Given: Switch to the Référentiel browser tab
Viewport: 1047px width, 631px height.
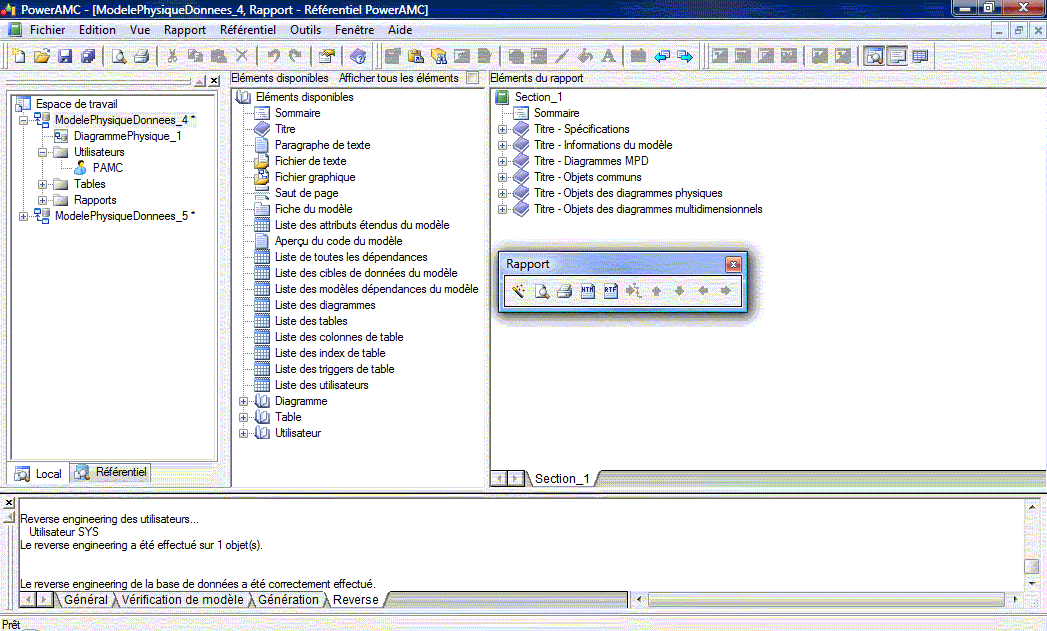Looking at the screenshot, I should 112,473.
